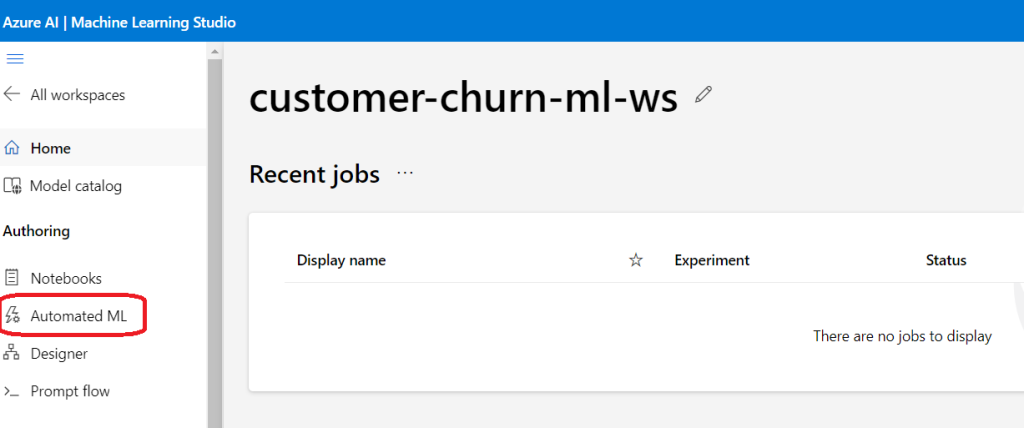1024x428 pixels.
Task: Click 'There are no jobs to display' text
Action: tap(902, 337)
